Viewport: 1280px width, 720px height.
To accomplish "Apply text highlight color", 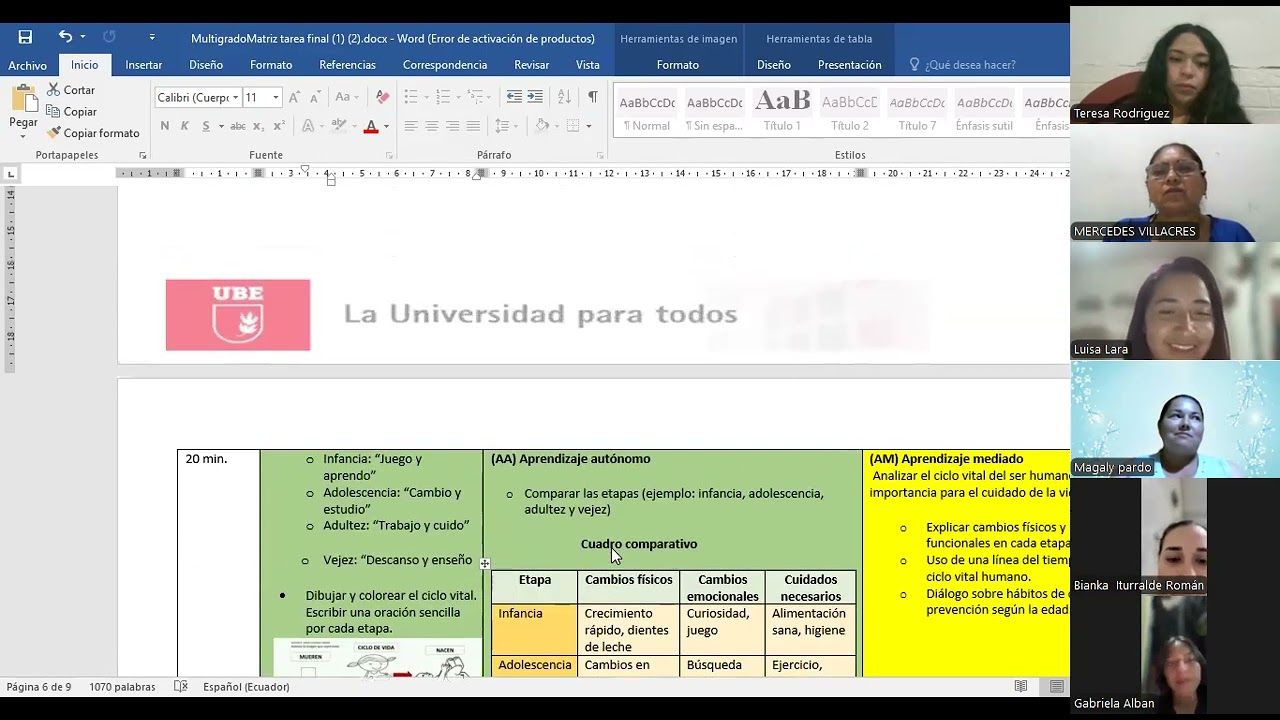I will pyautogui.click(x=339, y=126).
